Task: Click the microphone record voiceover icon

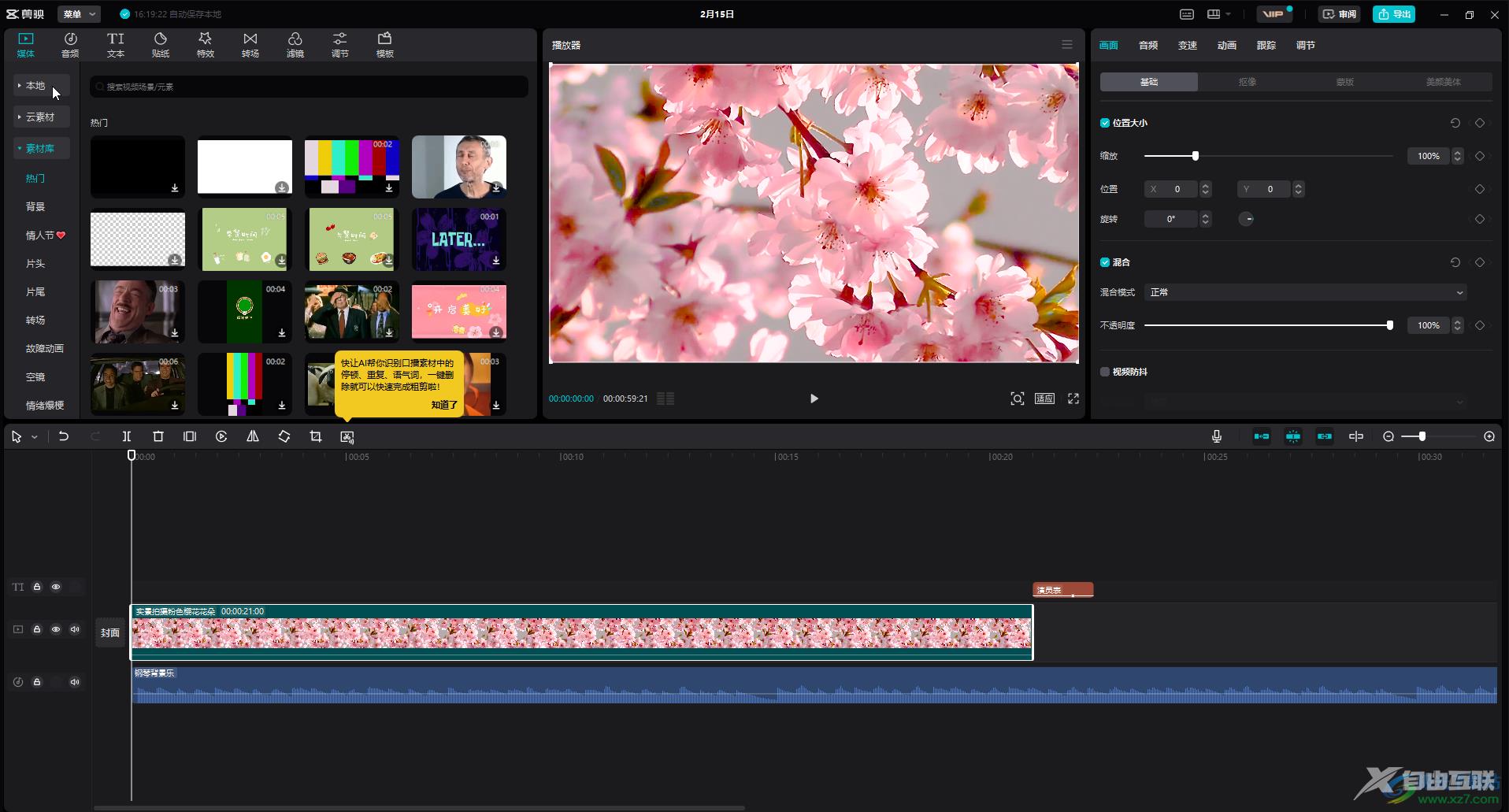Action: 1217,436
